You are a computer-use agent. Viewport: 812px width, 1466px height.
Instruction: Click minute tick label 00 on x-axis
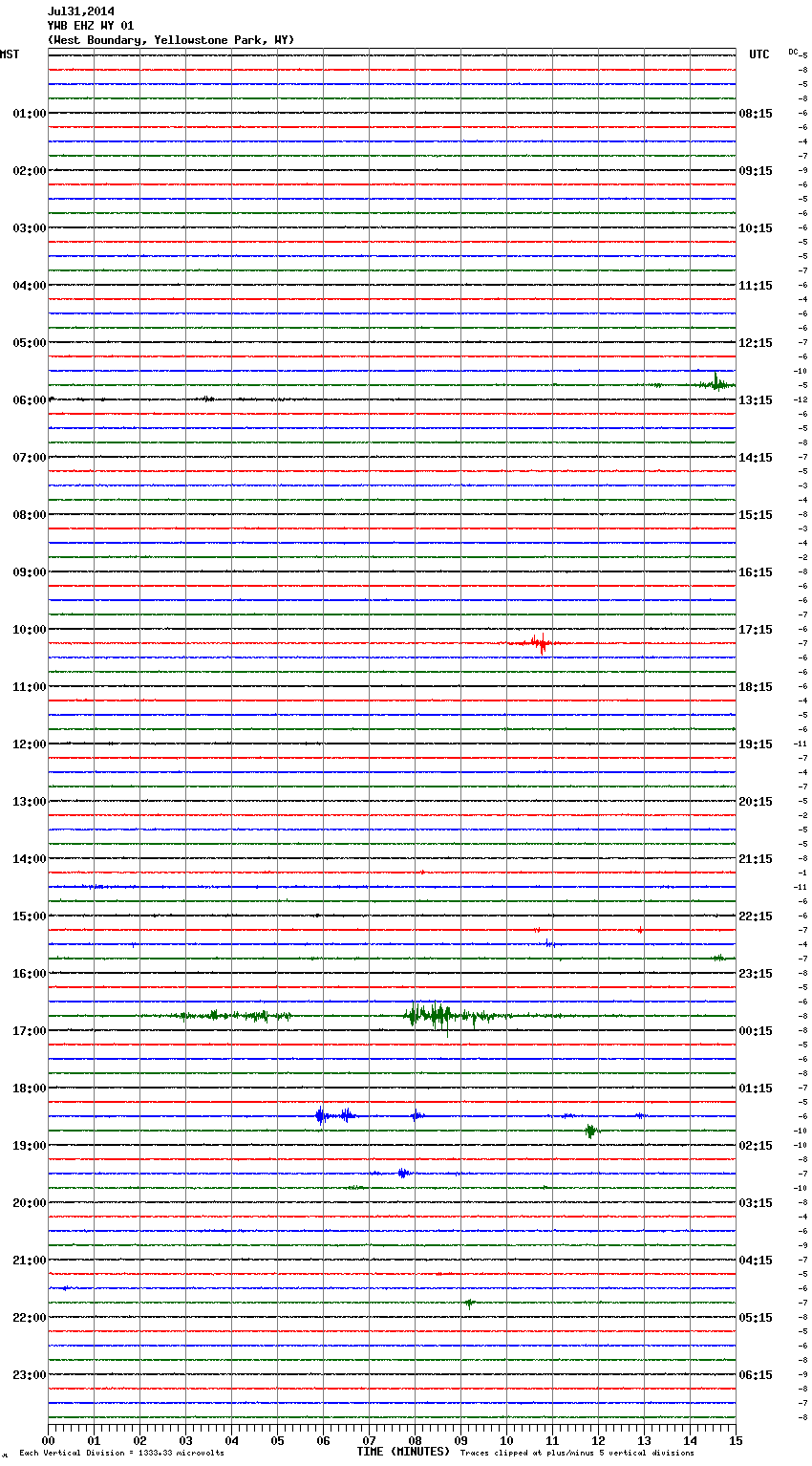[48, 1440]
